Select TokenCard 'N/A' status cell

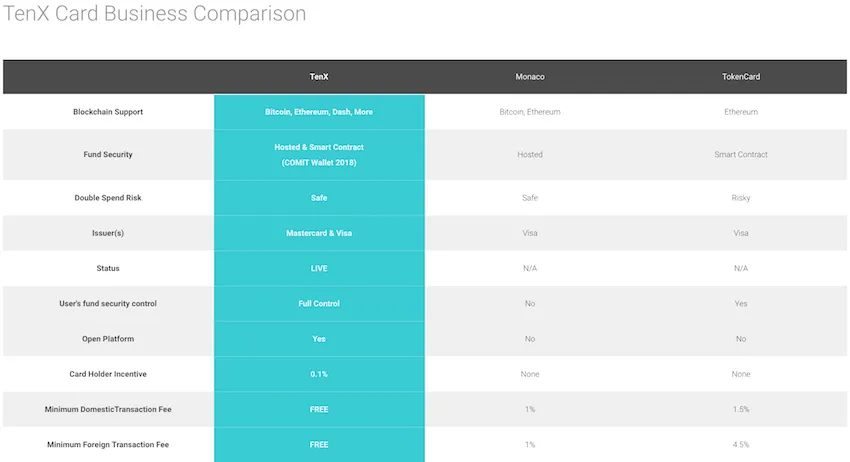(740, 268)
